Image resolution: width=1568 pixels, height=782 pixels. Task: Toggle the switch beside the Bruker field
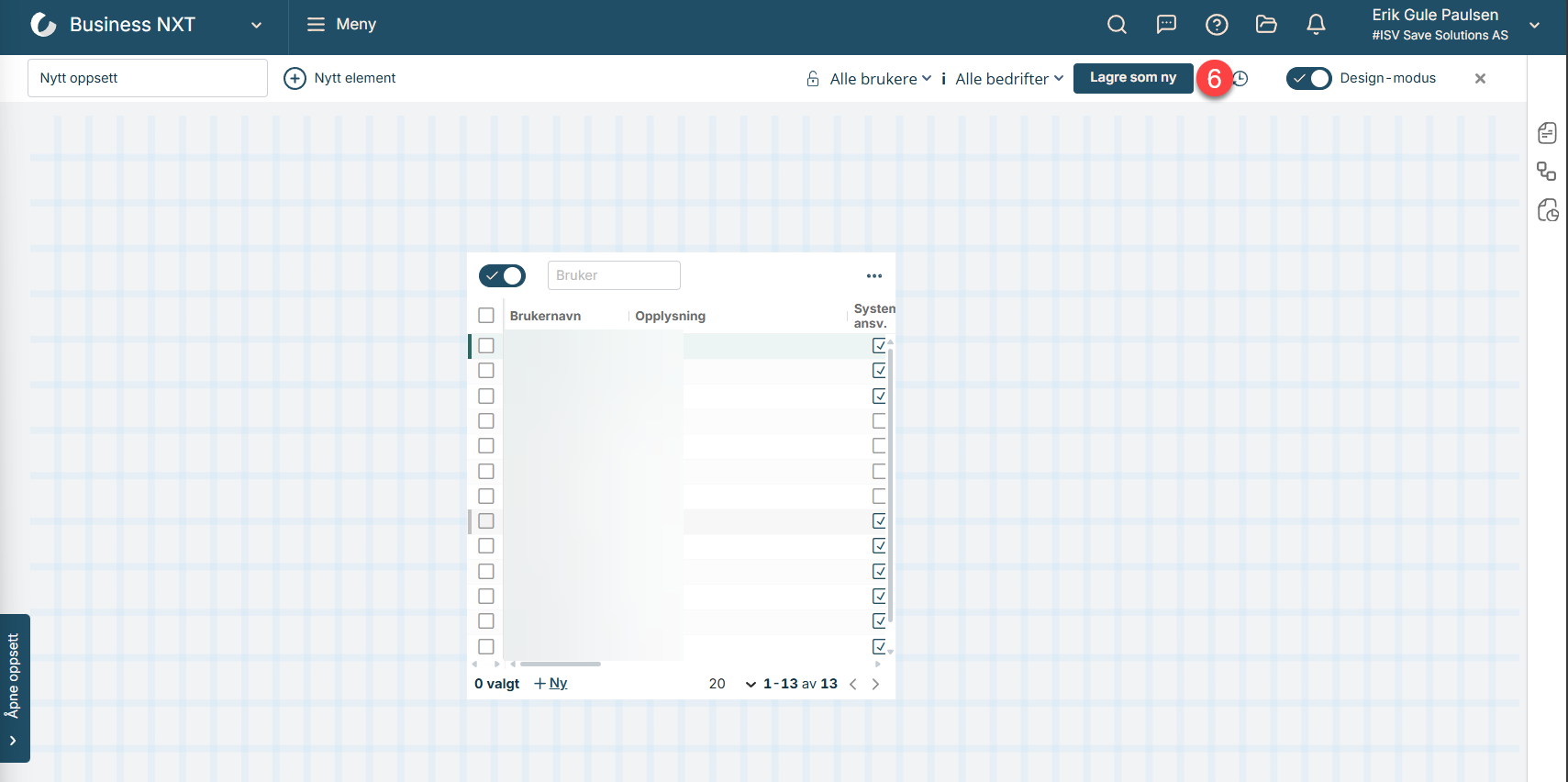[x=502, y=275]
